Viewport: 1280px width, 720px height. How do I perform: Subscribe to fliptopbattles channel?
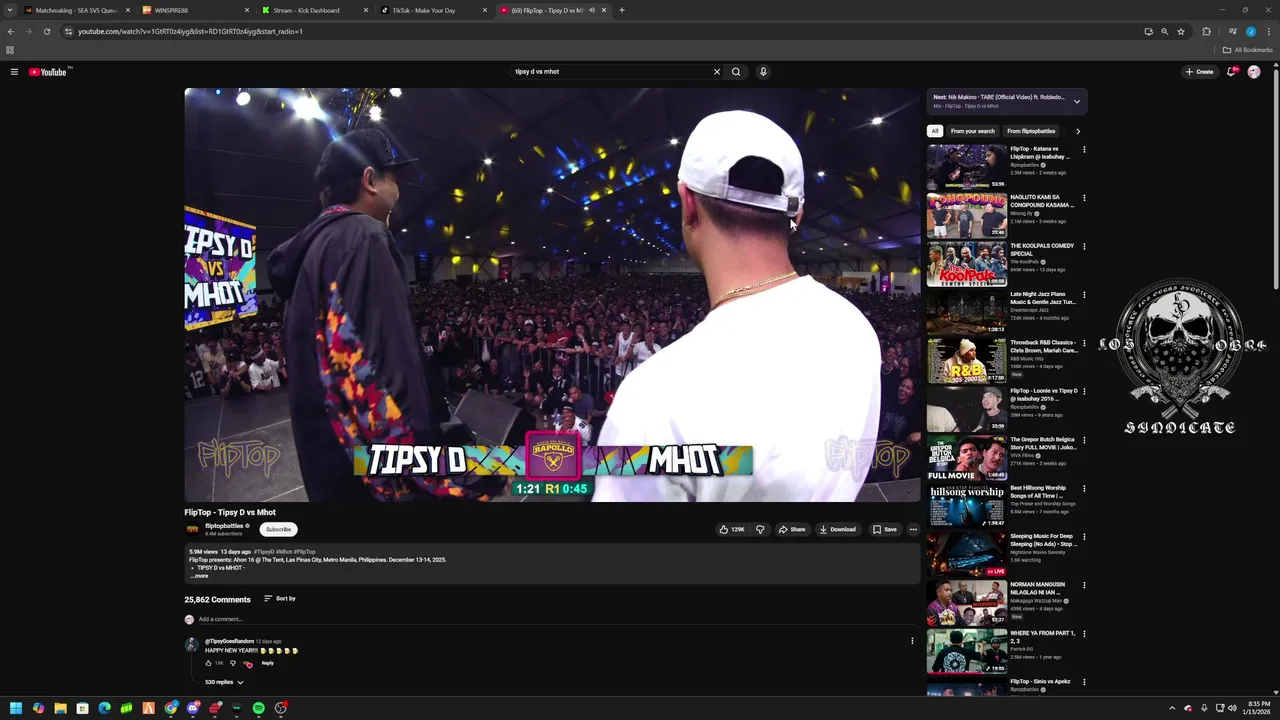click(279, 529)
